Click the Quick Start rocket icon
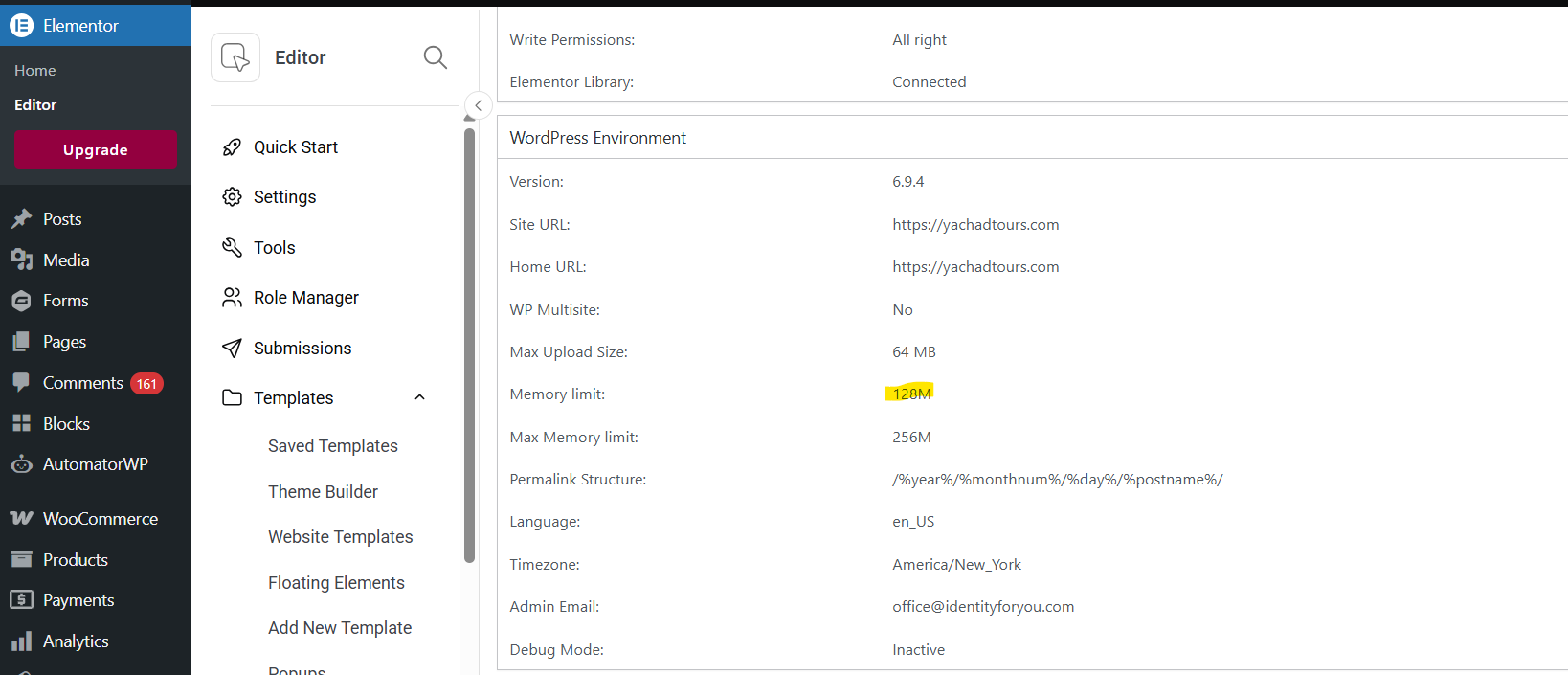 (232, 147)
